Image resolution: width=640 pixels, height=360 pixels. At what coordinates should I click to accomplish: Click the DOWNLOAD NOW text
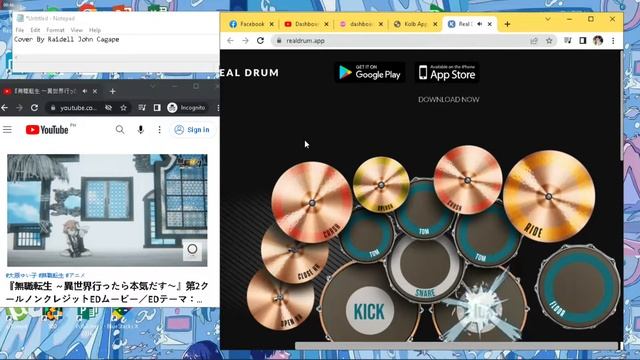449,99
